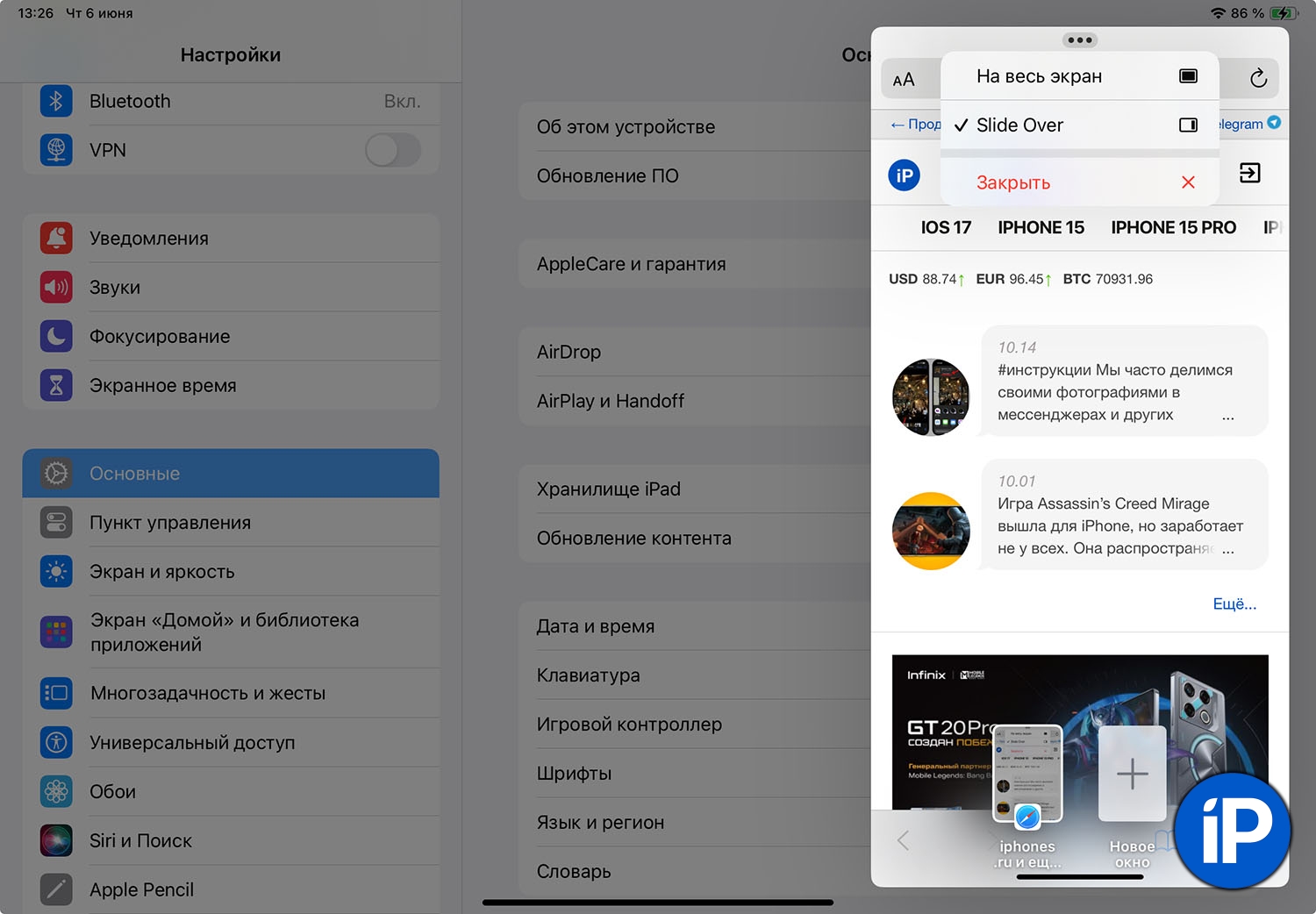The image size is (1316, 914).
Task: Expand the Assassin's Creed article via its ellipsis
Action: [x=1227, y=550]
